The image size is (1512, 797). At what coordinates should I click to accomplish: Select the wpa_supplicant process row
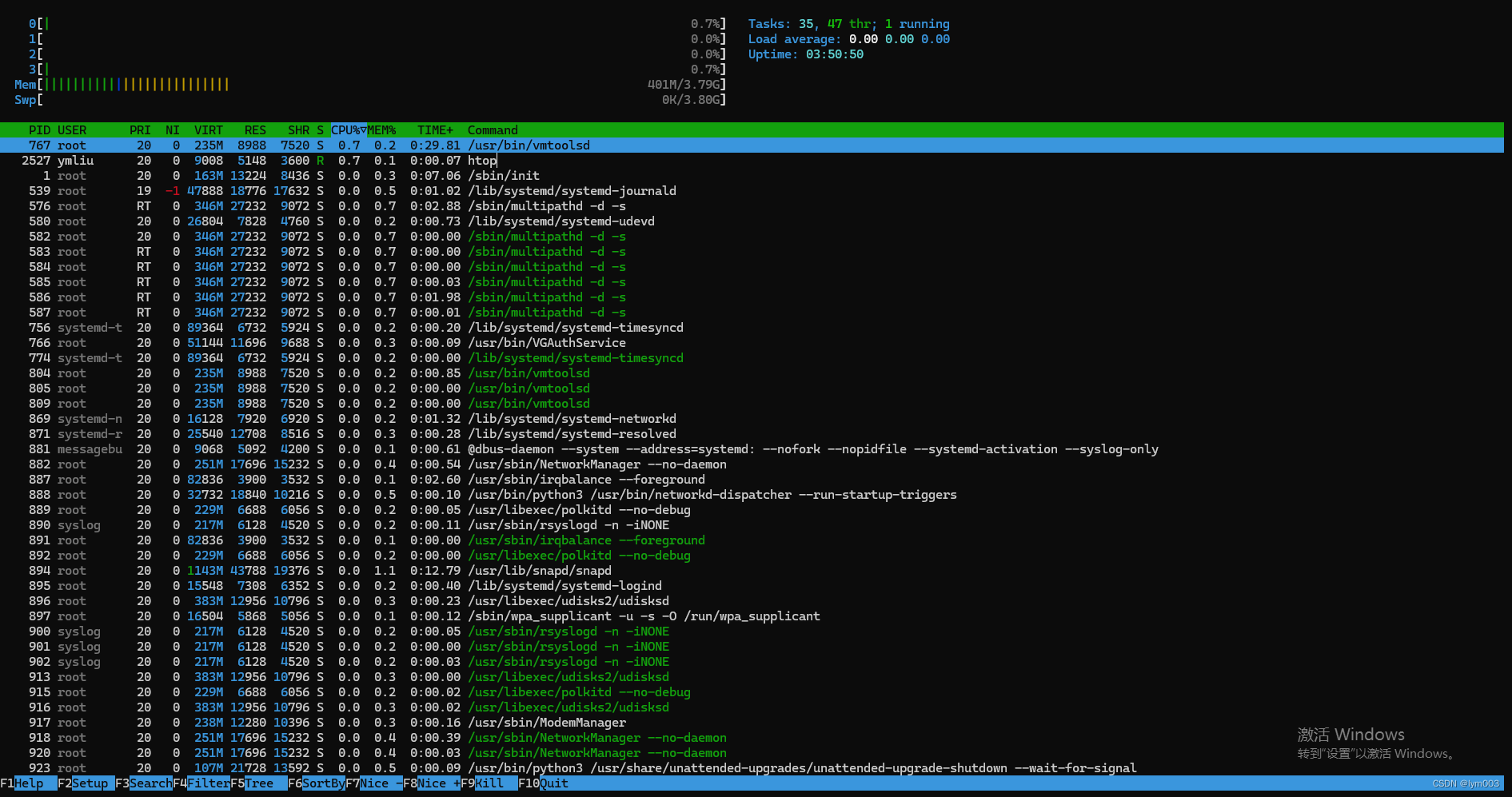tap(752, 616)
